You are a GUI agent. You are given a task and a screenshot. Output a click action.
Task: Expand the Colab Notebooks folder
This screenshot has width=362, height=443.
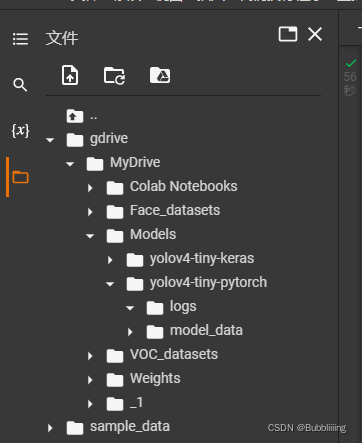point(90,188)
